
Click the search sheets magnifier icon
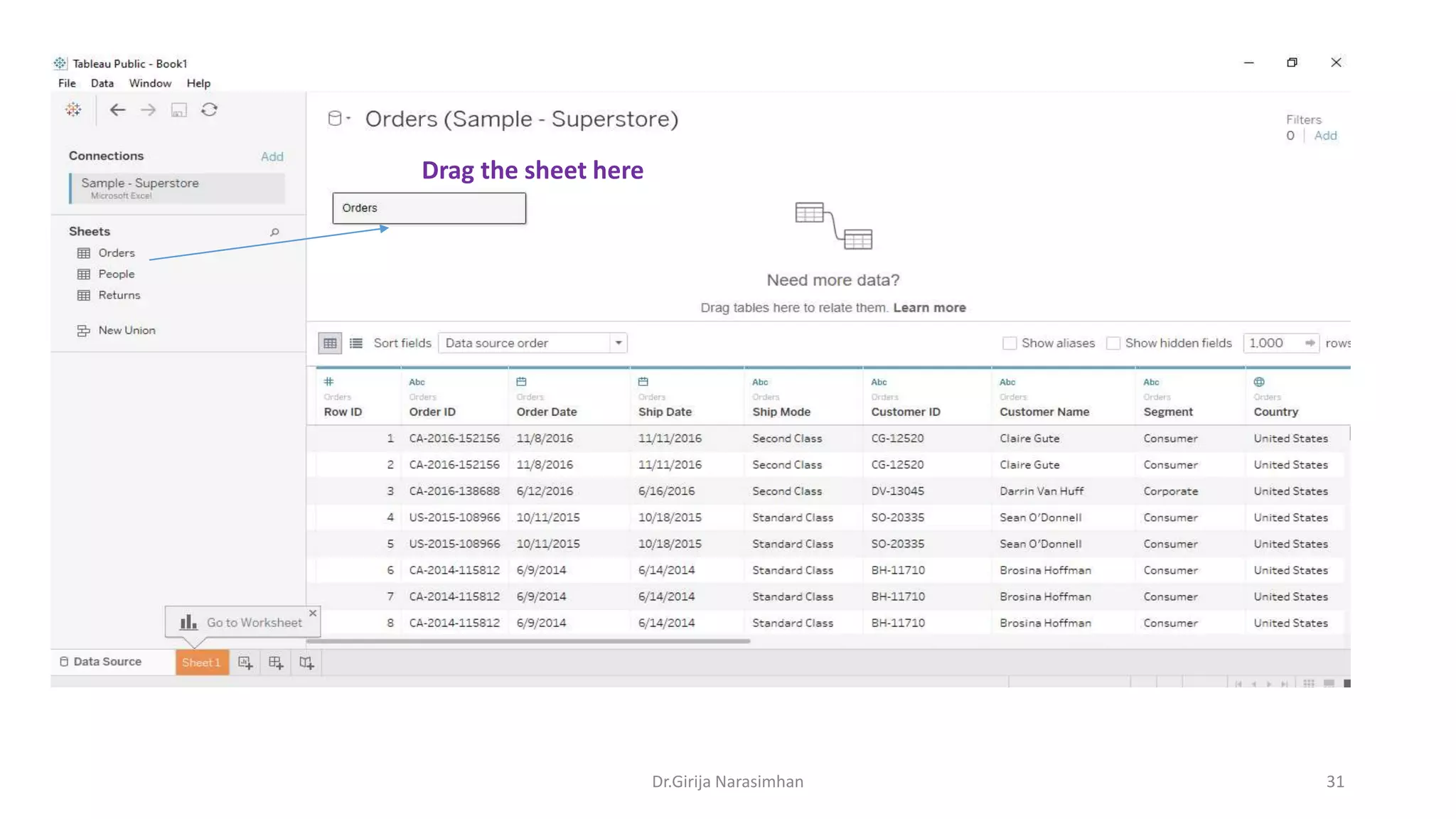274,232
